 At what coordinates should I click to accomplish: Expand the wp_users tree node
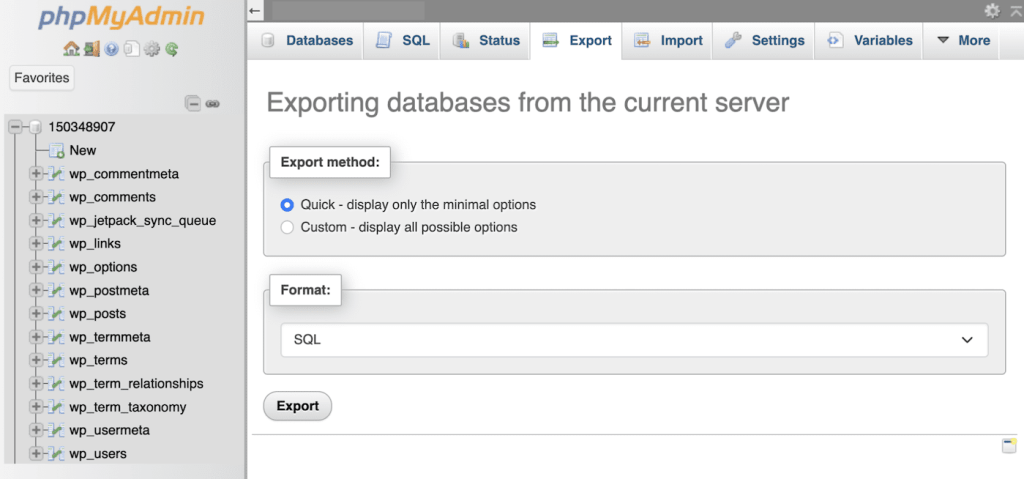pos(36,454)
